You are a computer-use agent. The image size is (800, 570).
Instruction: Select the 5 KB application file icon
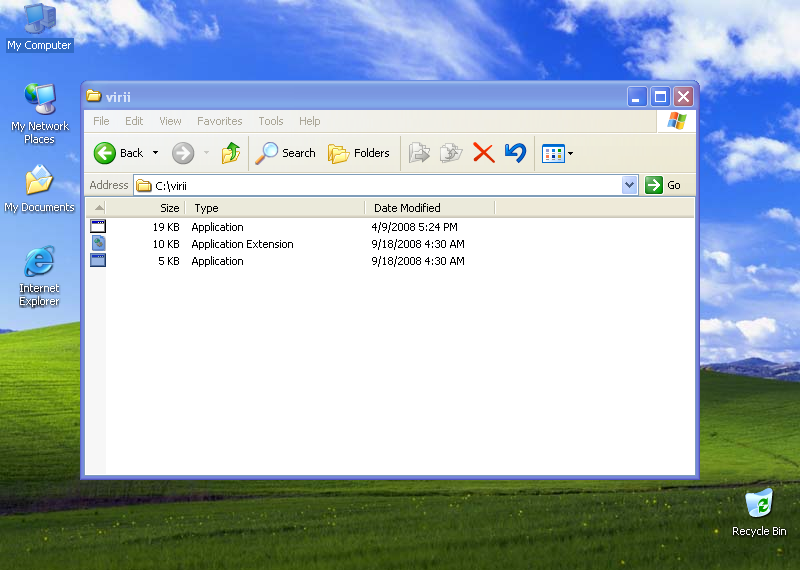click(98, 260)
